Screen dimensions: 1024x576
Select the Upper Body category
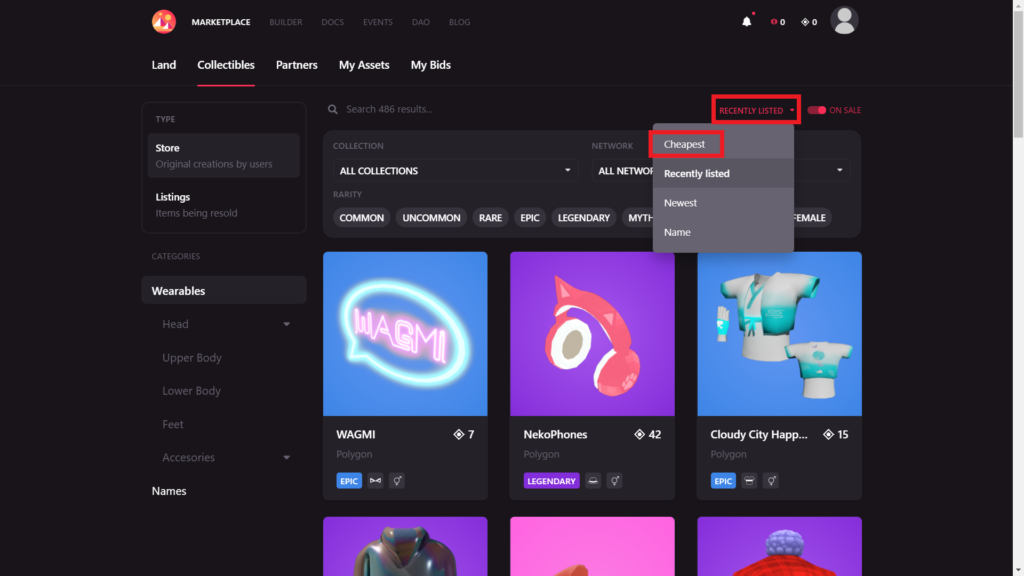(x=192, y=357)
